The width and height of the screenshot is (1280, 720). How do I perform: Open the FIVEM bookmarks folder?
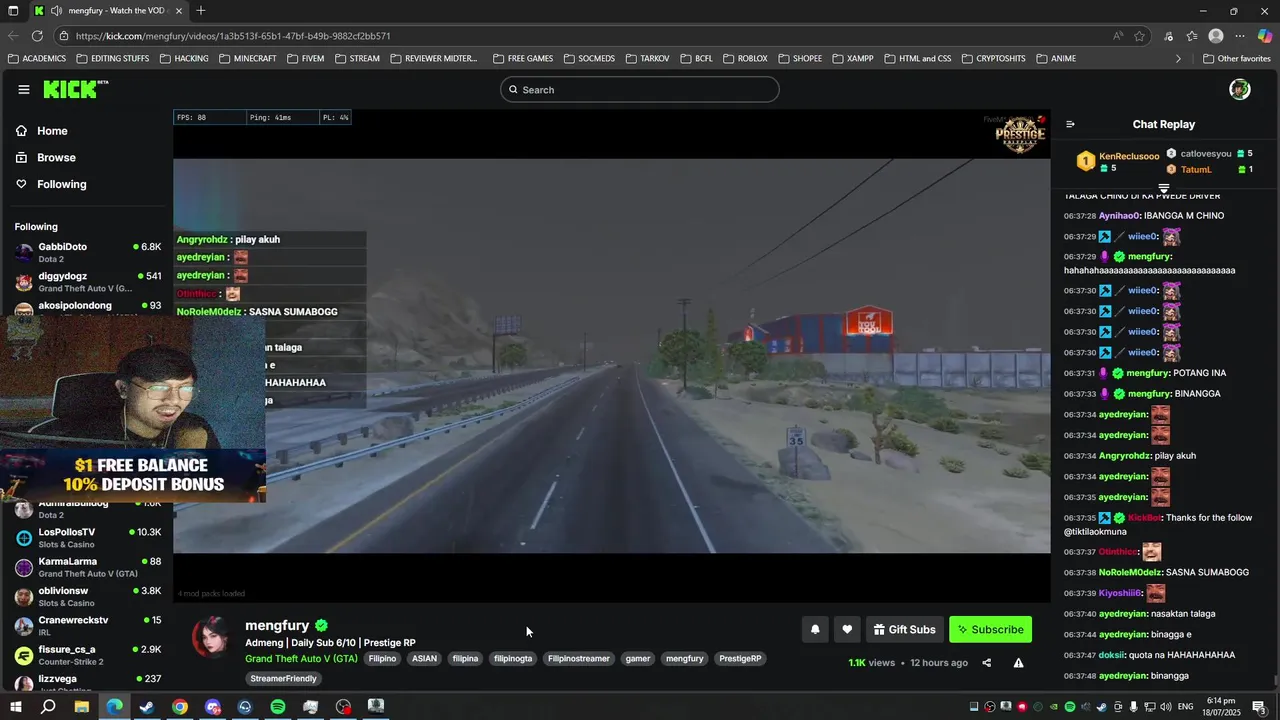click(x=305, y=59)
